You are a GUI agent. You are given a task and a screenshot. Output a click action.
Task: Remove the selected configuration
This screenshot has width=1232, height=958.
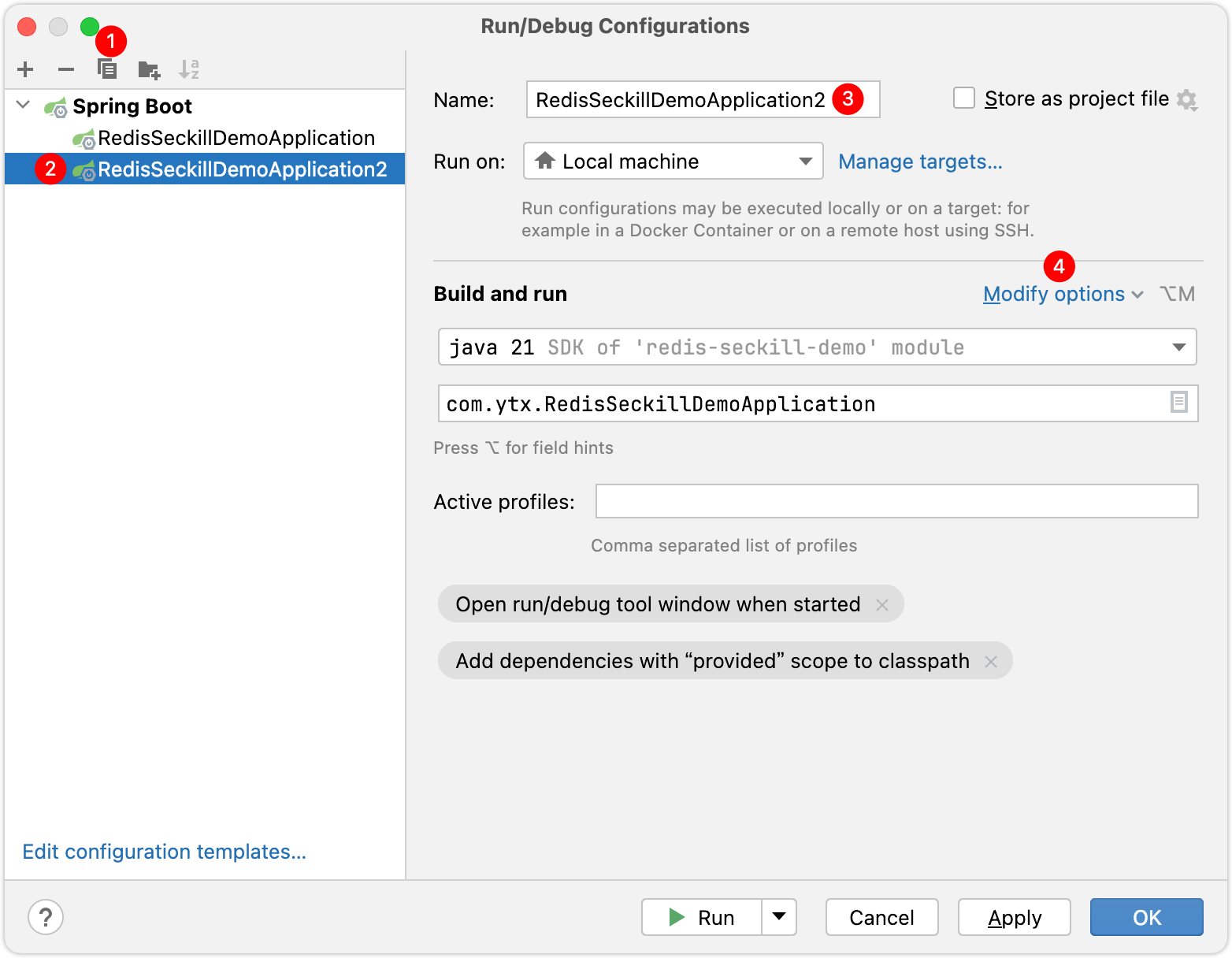66,69
